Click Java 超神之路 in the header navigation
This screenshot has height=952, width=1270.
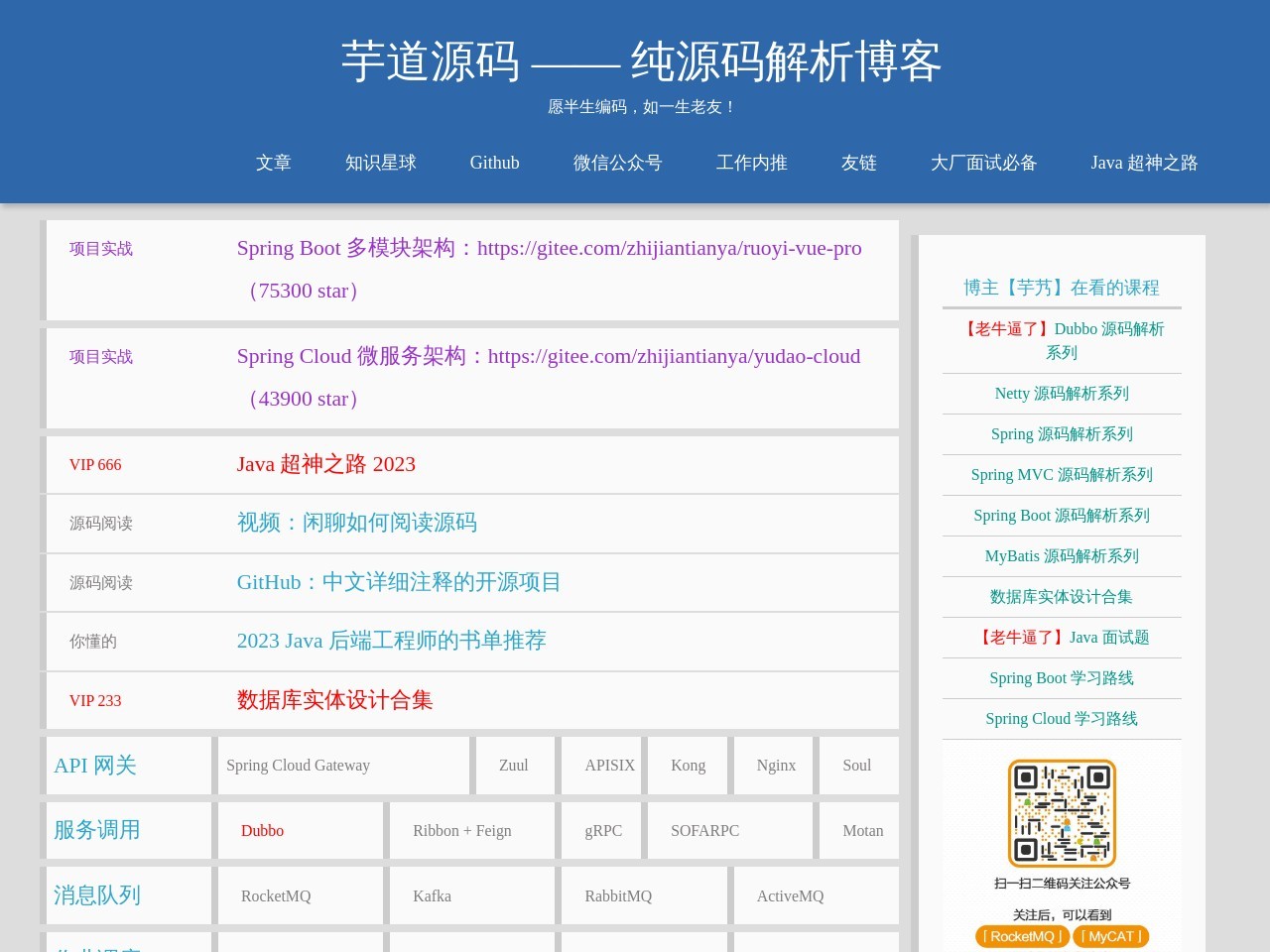pyautogui.click(x=1144, y=163)
